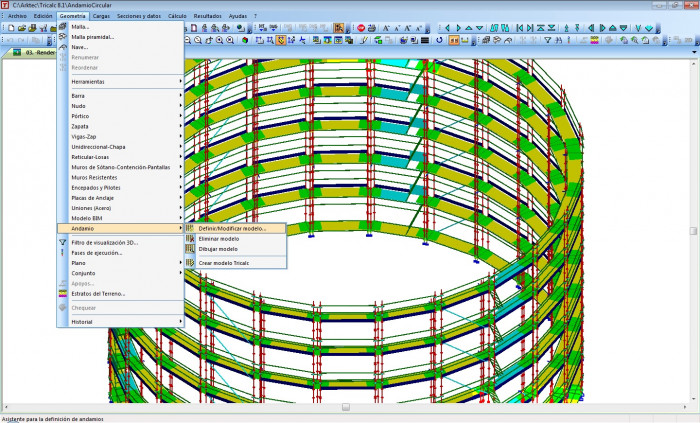This screenshot has width=700, height=423.
Task: Open the Resultados menu
Action: pos(208,16)
